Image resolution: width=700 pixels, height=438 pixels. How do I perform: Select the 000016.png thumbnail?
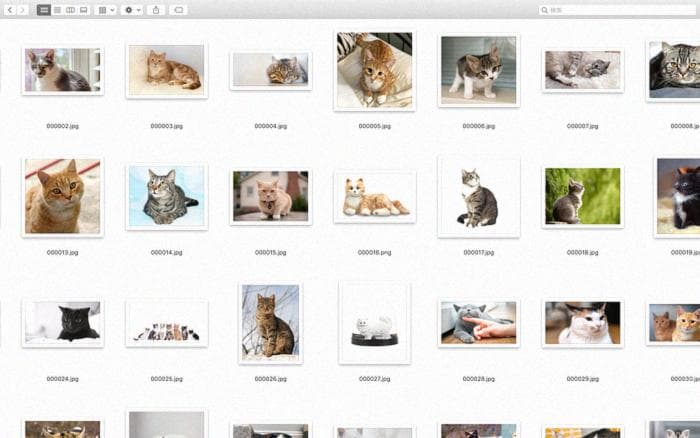[375, 196]
